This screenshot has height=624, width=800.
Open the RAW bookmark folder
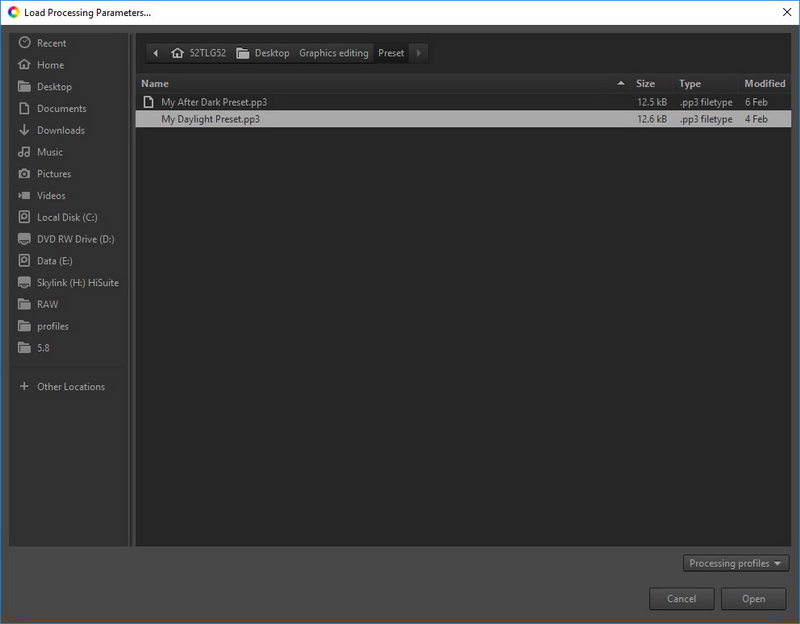point(47,304)
